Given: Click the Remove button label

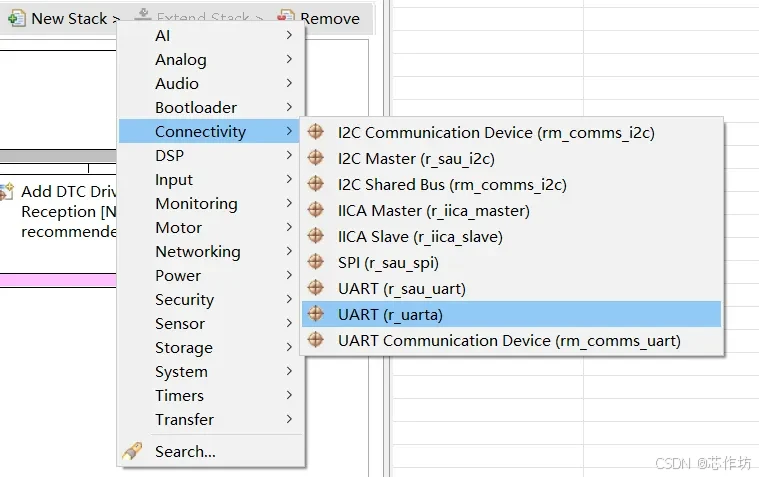Looking at the screenshot, I should (330, 18).
